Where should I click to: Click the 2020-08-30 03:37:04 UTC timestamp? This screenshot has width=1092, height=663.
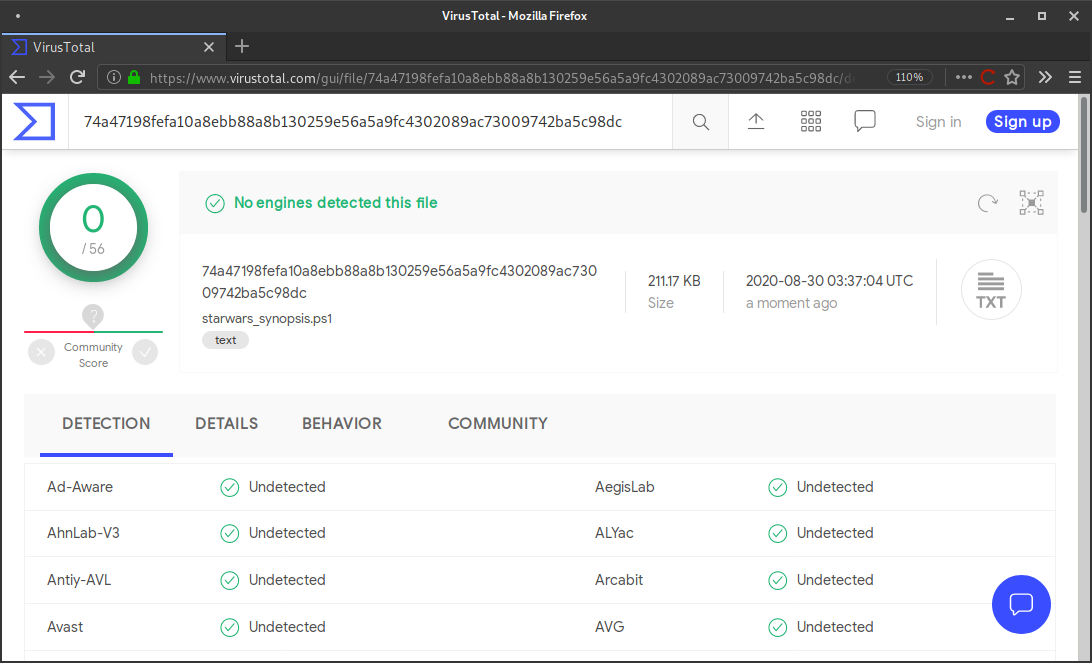pos(829,281)
